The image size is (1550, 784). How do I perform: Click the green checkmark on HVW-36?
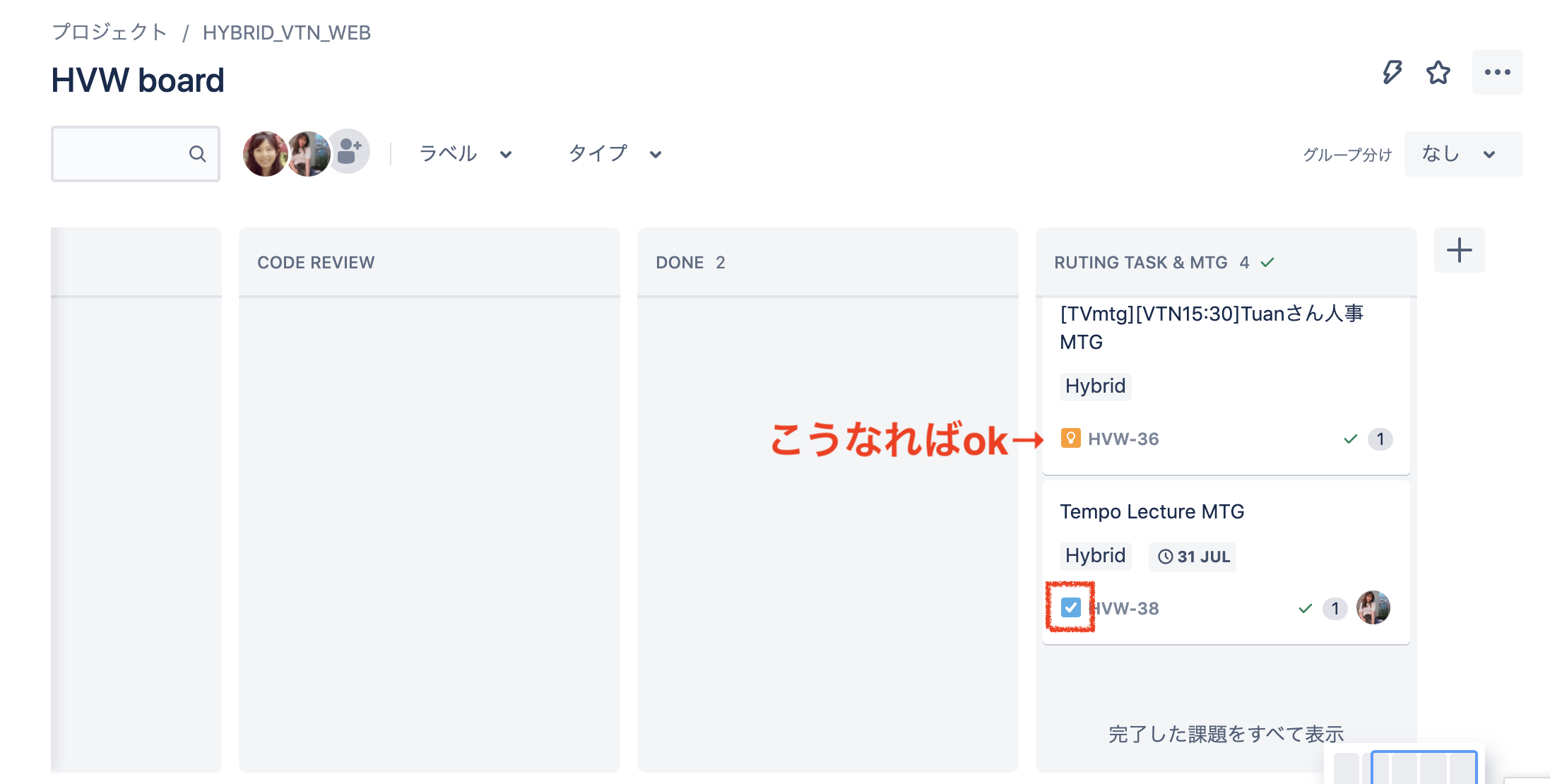pyautogui.click(x=1350, y=439)
